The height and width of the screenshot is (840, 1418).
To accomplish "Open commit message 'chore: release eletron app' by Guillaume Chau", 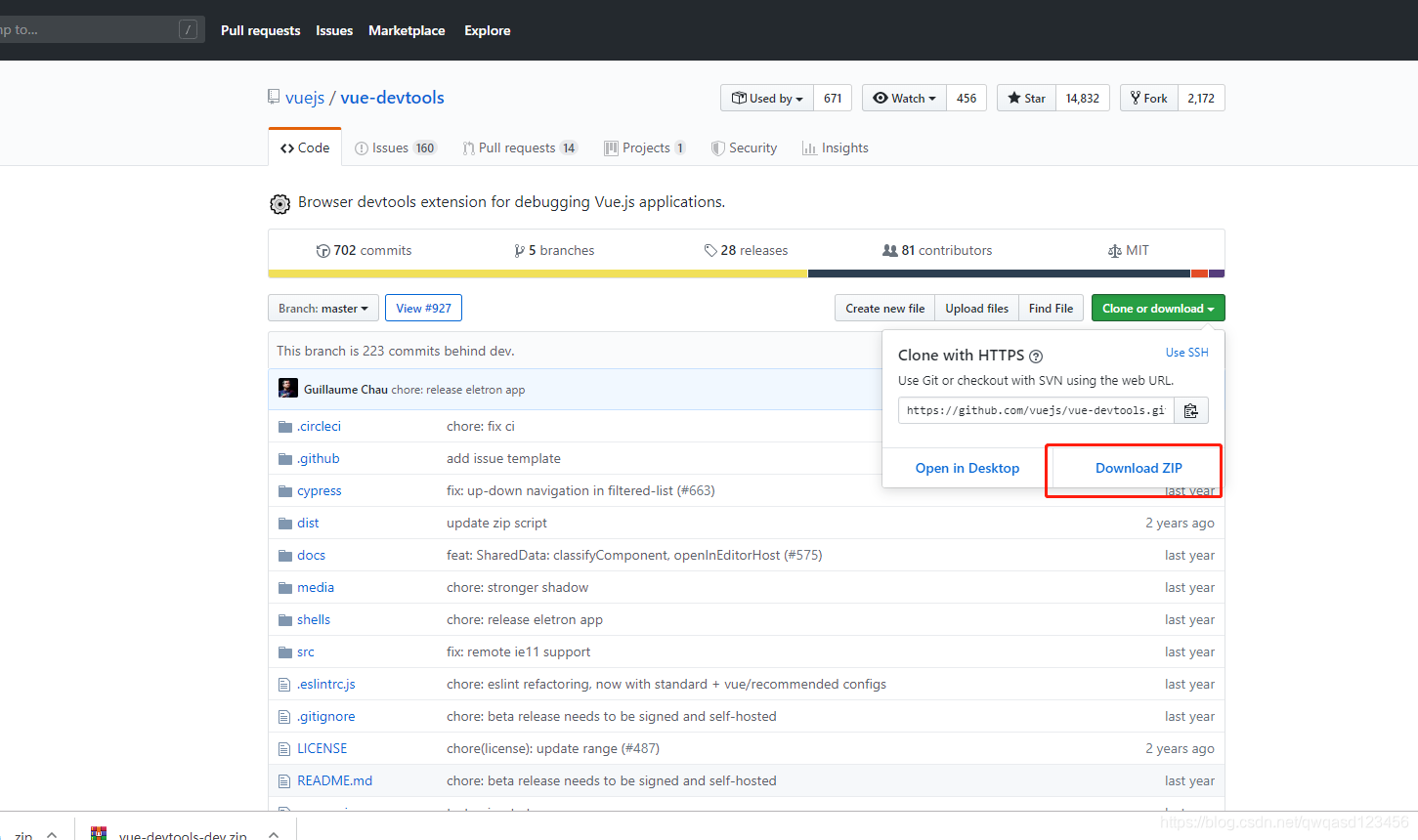I will pyautogui.click(x=458, y=390).
